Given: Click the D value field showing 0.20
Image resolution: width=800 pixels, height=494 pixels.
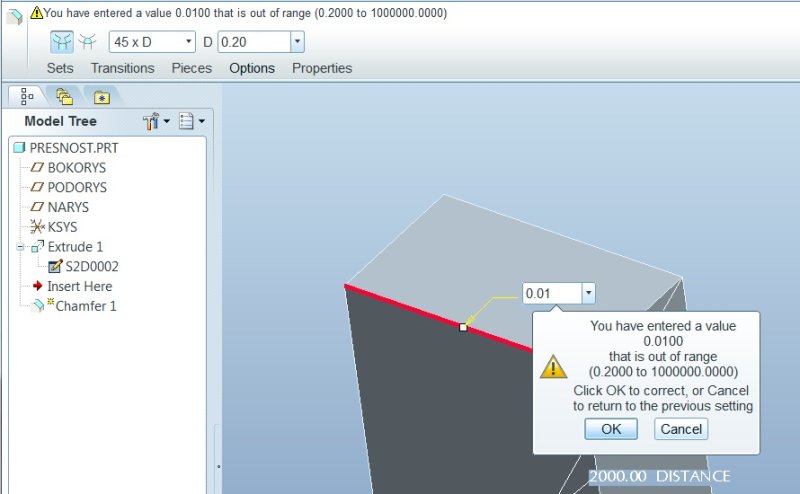Looking at the screenshot, I should pyautogui.click(x=255, y=42).
